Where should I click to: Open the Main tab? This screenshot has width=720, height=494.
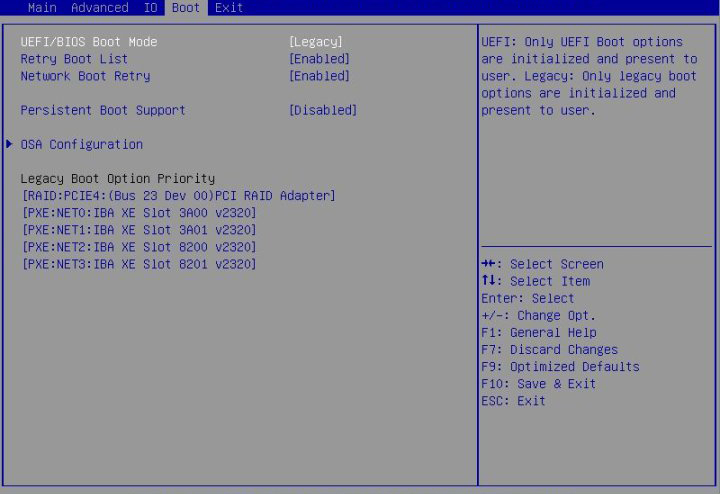click(x=42, y=8)
